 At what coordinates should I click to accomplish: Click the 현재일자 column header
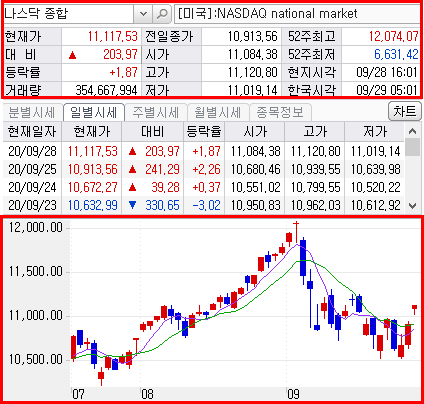32,131
